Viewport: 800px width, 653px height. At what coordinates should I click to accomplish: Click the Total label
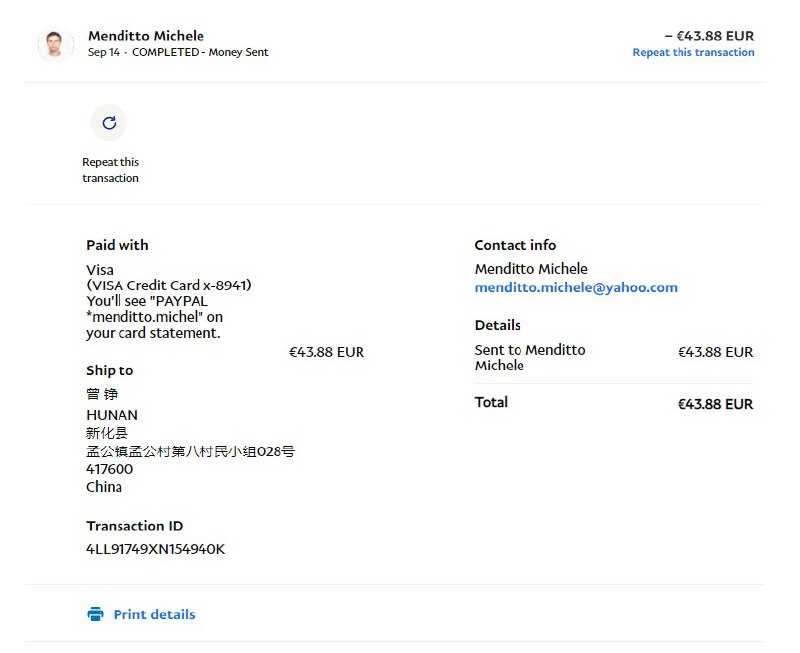491,402
